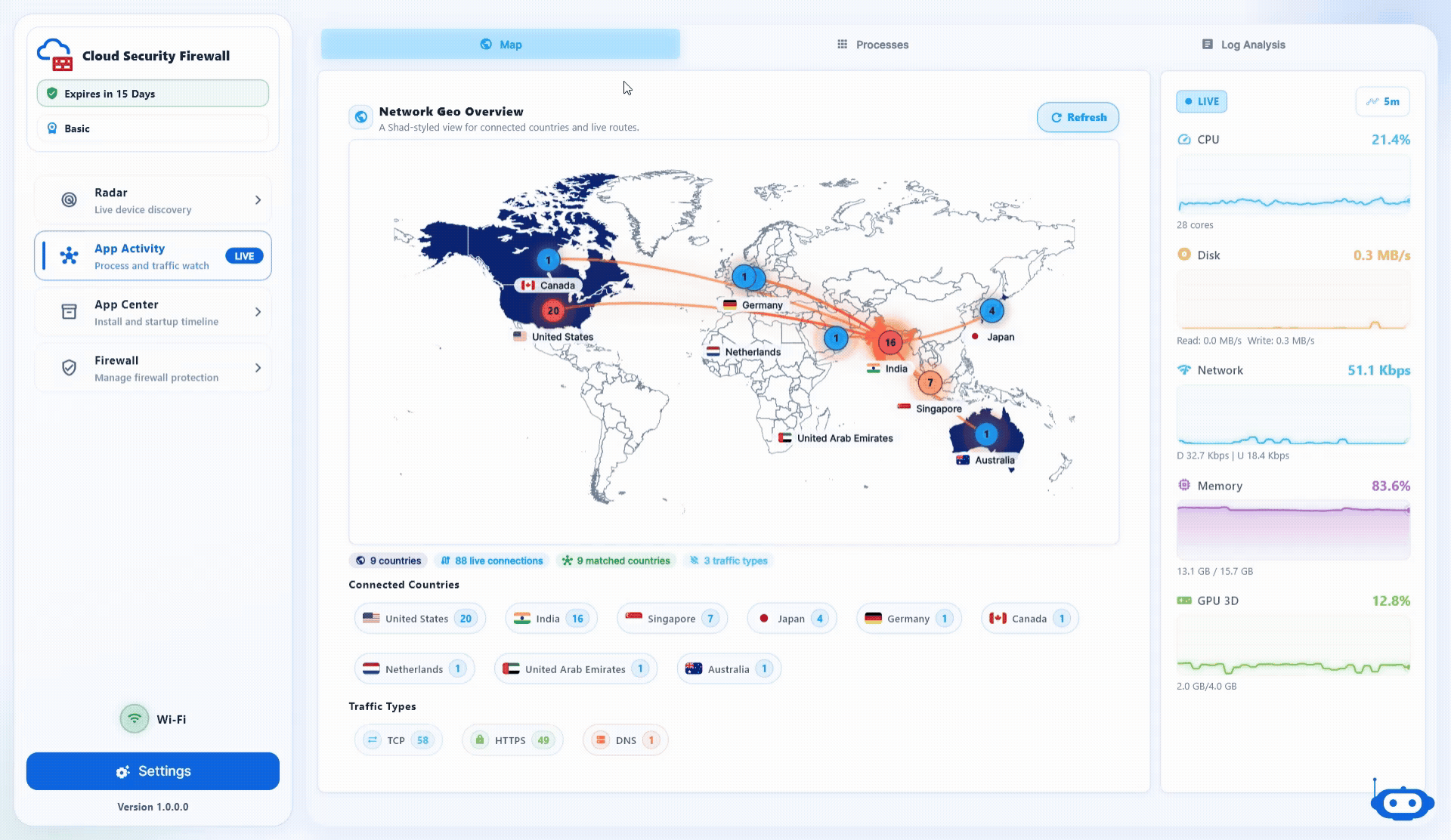Click the Singapore country chip
This screenshot has width=1451, height=840.
tap(672, 619)
